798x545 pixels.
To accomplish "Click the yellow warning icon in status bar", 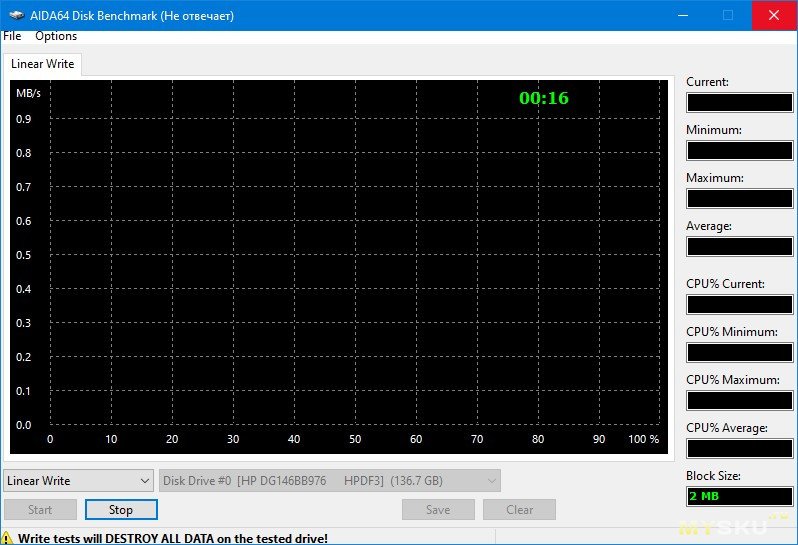I will (9, 538).
